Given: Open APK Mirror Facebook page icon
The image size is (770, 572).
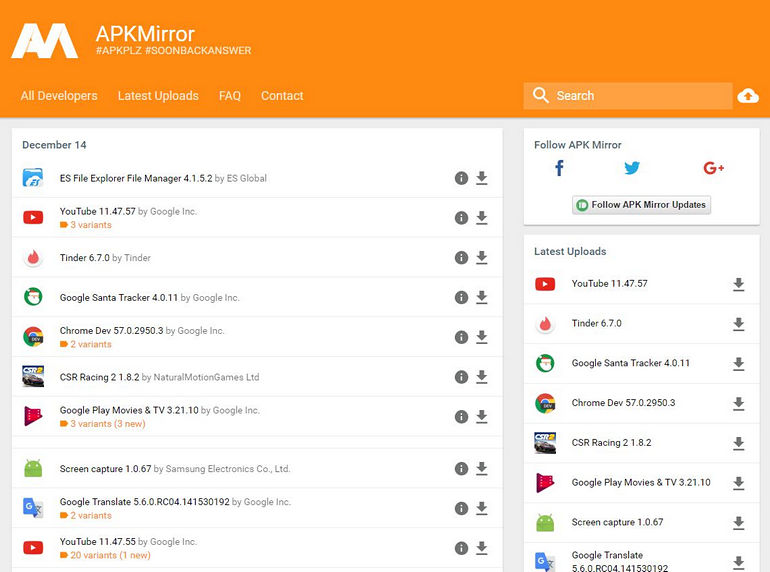Looking at the screenshot, I should click(x=559, y=168).
